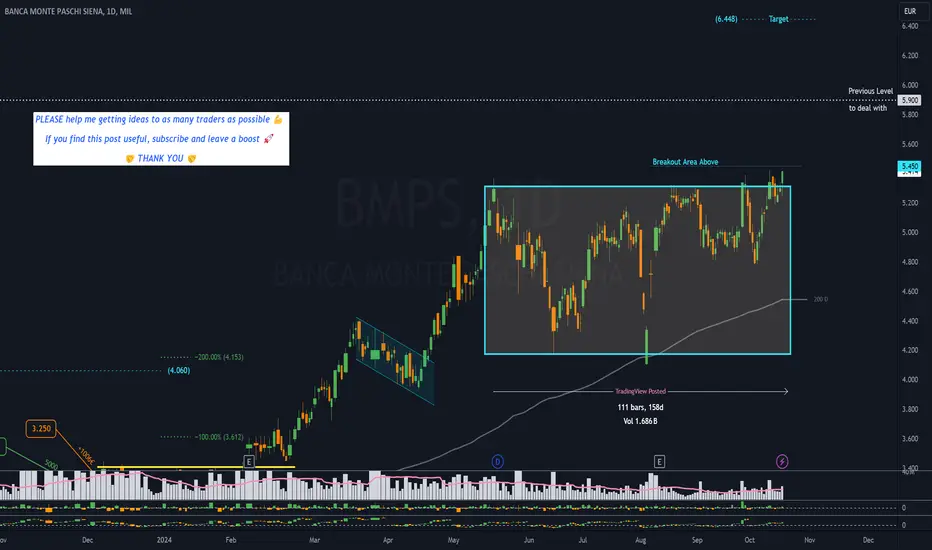Click the 4.000 price axis label
Screen dimensions: 932x550
click(909, 379)
